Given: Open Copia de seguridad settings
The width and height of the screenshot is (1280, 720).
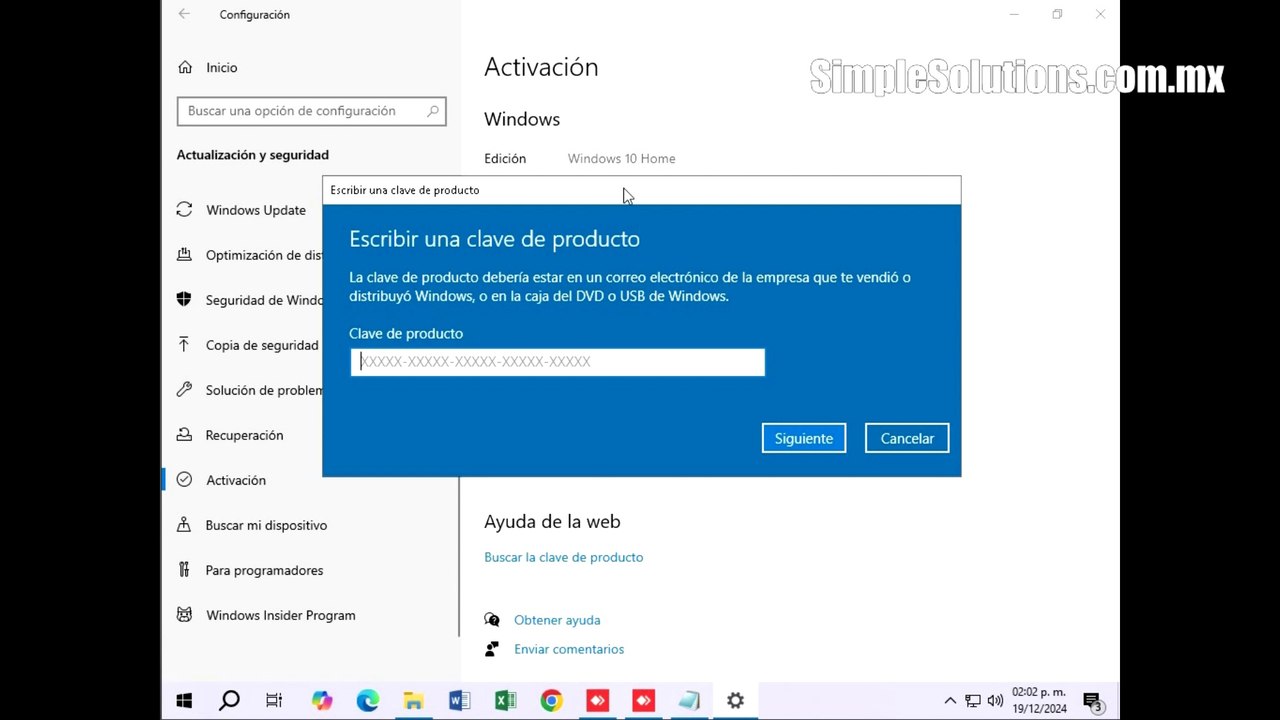Looking at the screenshot, I should tap(247, 345).
